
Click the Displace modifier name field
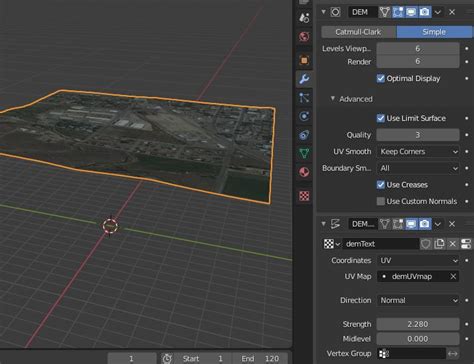click(x=363, y=224)
